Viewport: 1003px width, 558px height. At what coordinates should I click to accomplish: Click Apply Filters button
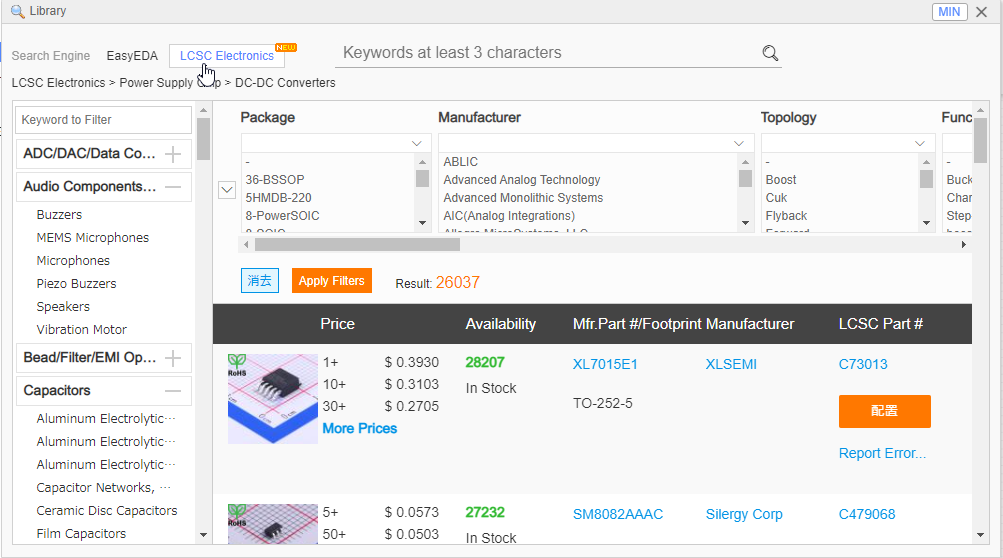point(331,281)
